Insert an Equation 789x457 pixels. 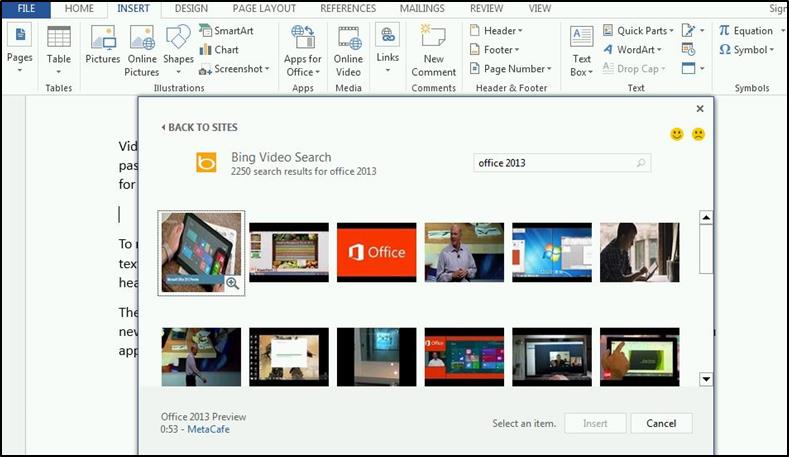pyautogui.click(x=746, y=30)
